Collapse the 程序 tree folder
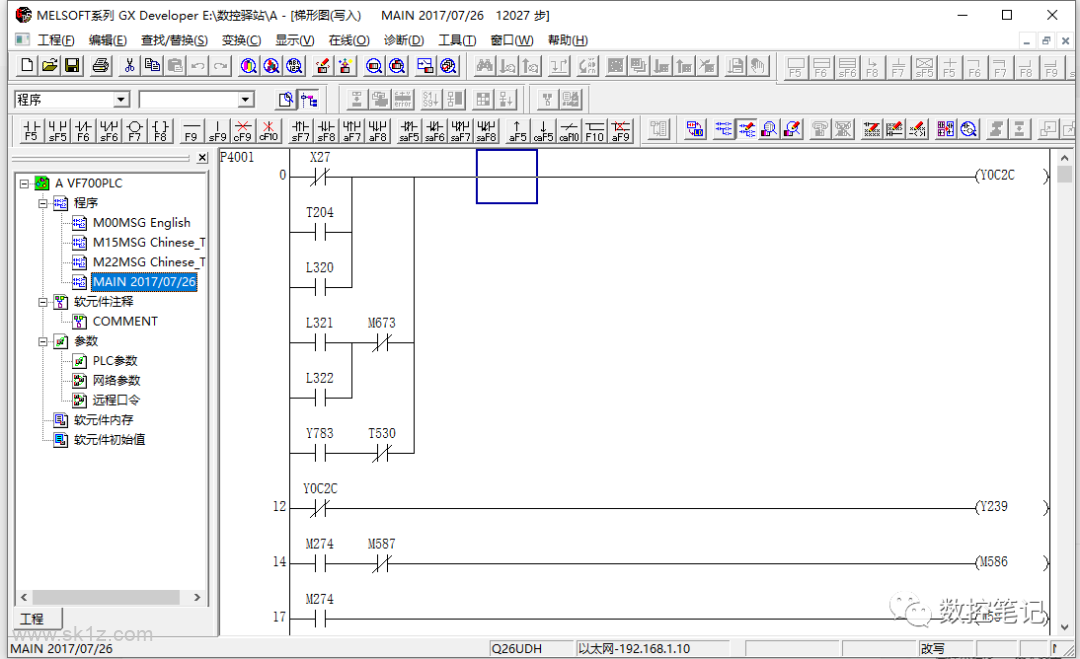 pos(43,203)
